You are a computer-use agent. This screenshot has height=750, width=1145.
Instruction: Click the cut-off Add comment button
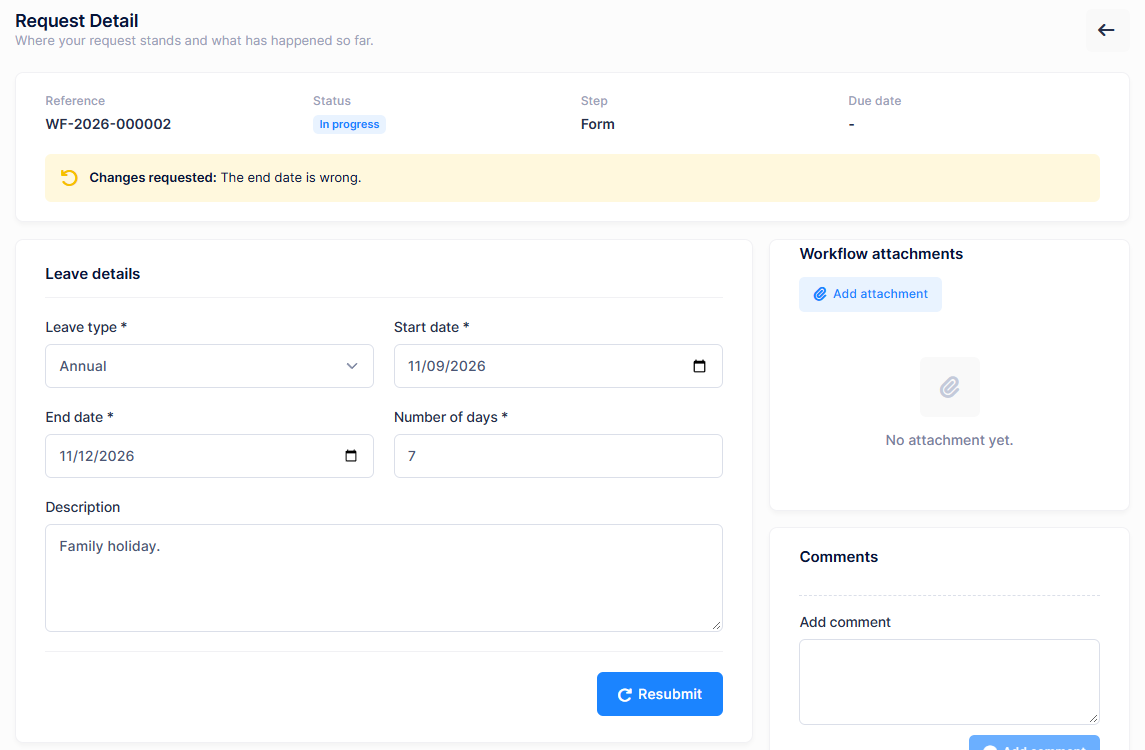point(1034,743)
